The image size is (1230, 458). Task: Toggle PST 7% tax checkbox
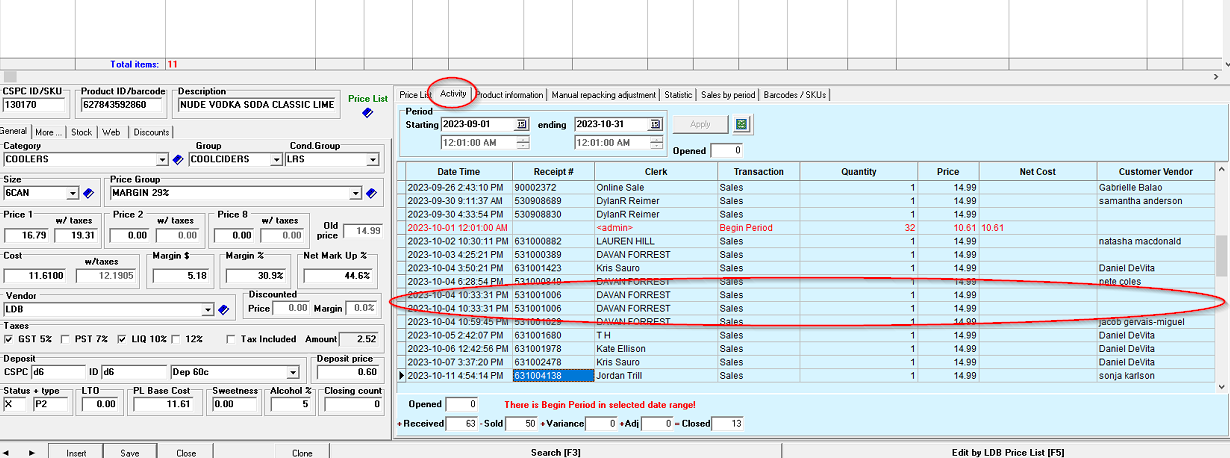65,339
